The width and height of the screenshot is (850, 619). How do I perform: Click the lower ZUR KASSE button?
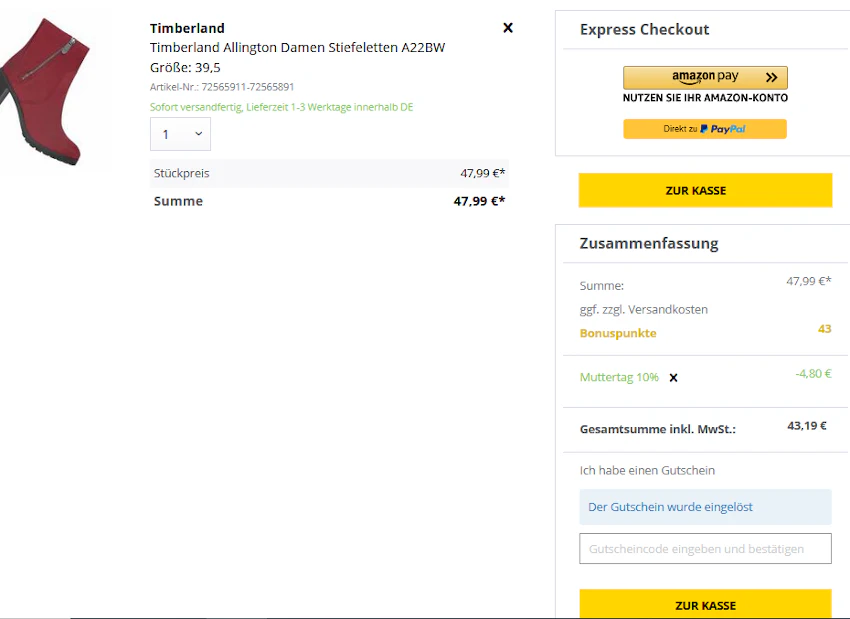coord(705,604)
